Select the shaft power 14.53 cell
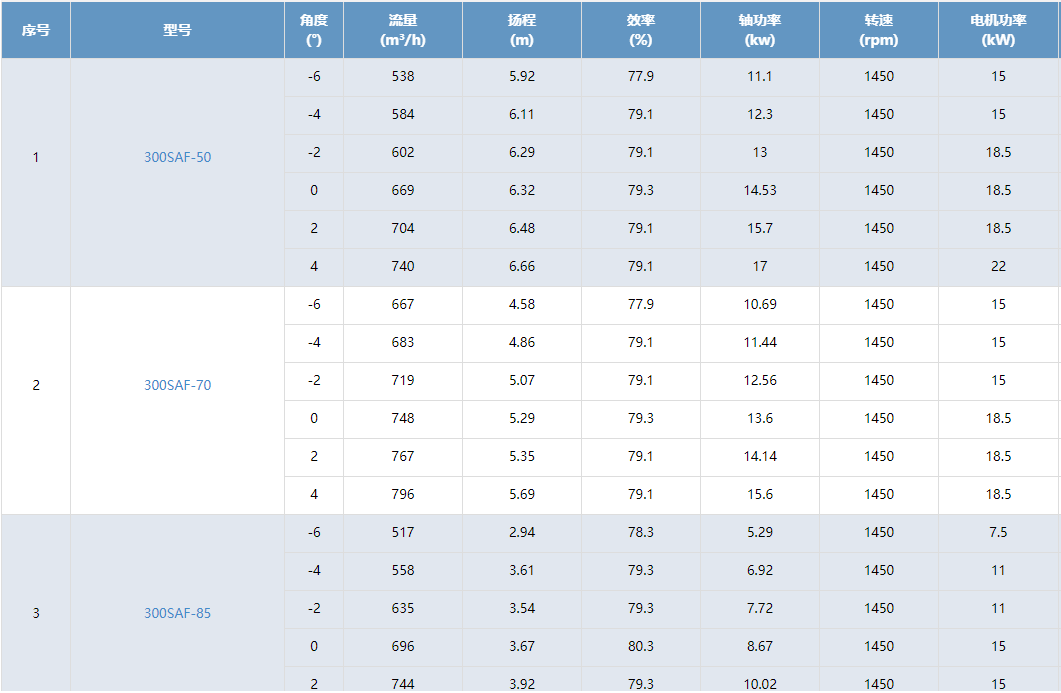The image size is (1061, 693). (760, 190)
